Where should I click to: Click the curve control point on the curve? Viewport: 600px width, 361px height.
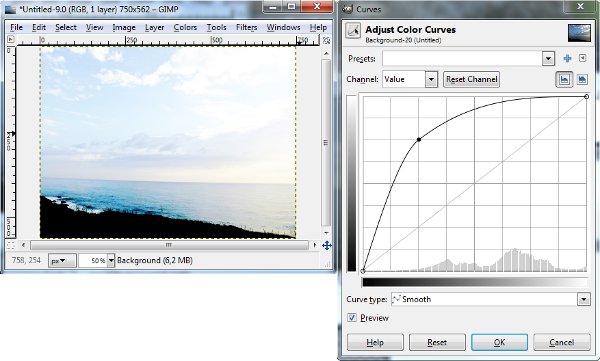tap(419, 140)
